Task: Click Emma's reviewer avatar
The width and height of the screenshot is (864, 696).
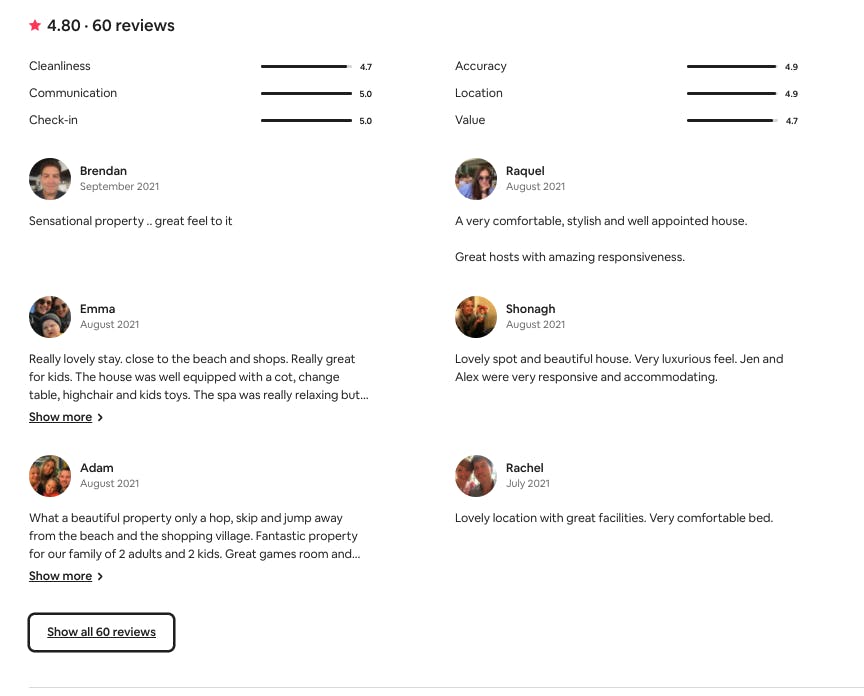Action: [x=50, y=317]
